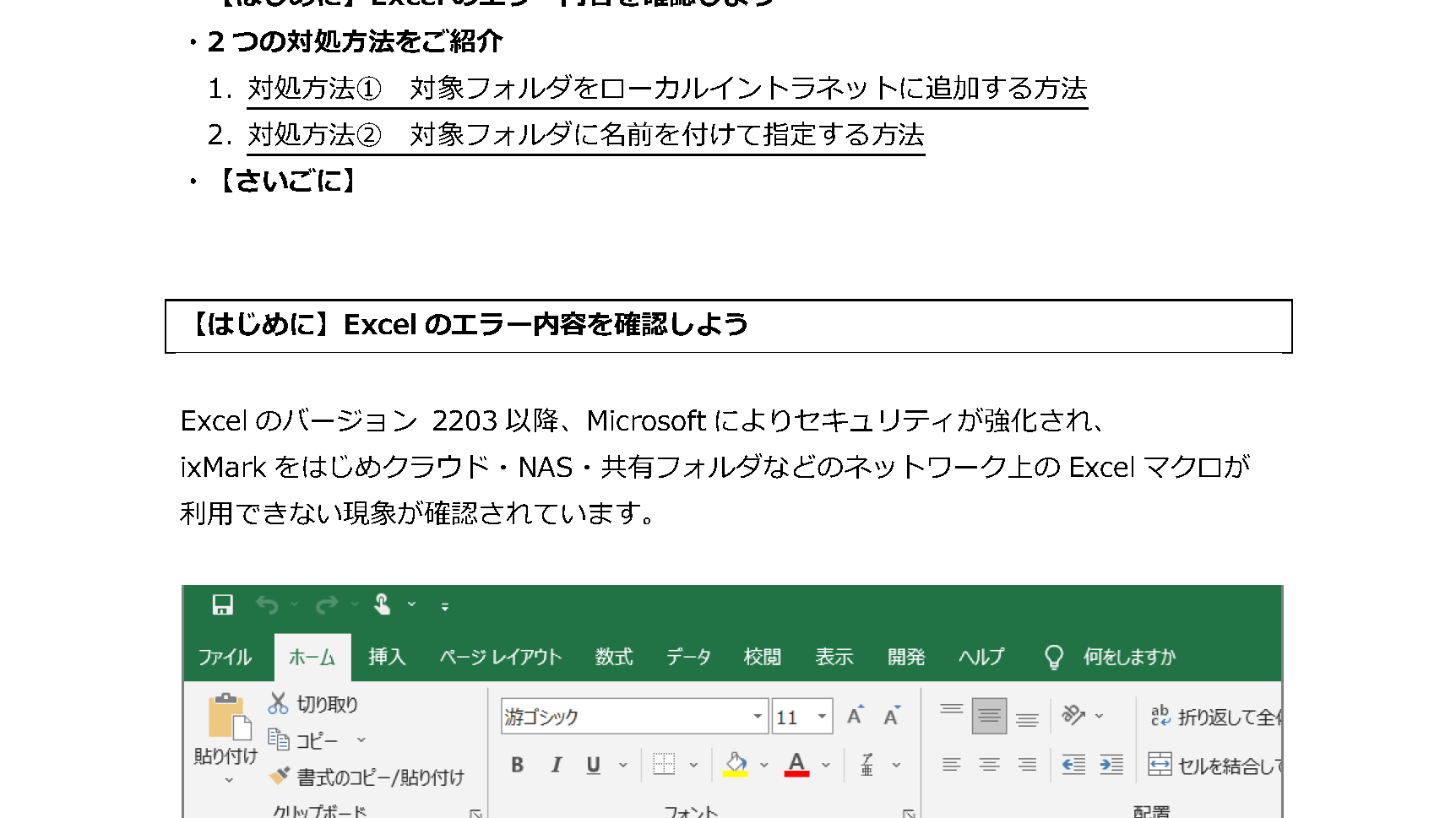
Task: Click the align left icon
Action: [952, 765]
